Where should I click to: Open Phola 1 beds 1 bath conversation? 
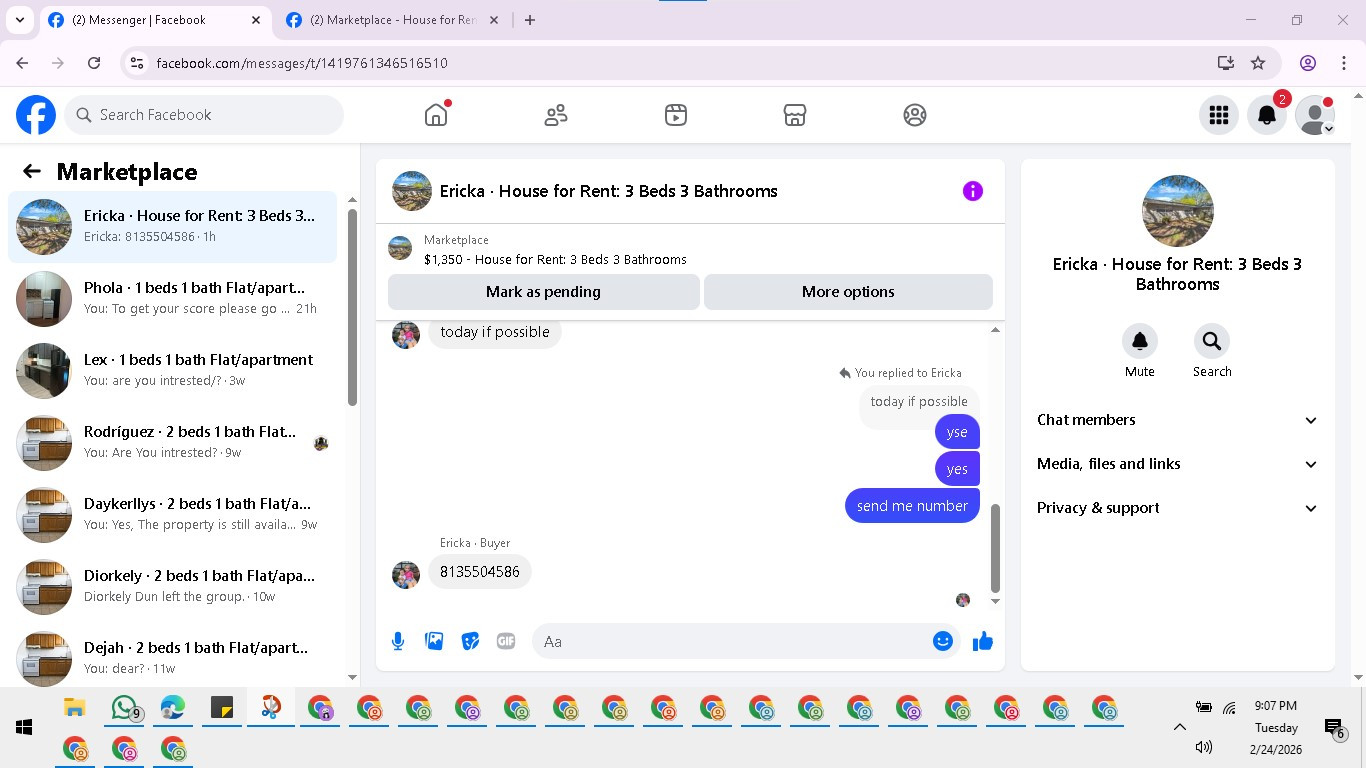point(173,299)
